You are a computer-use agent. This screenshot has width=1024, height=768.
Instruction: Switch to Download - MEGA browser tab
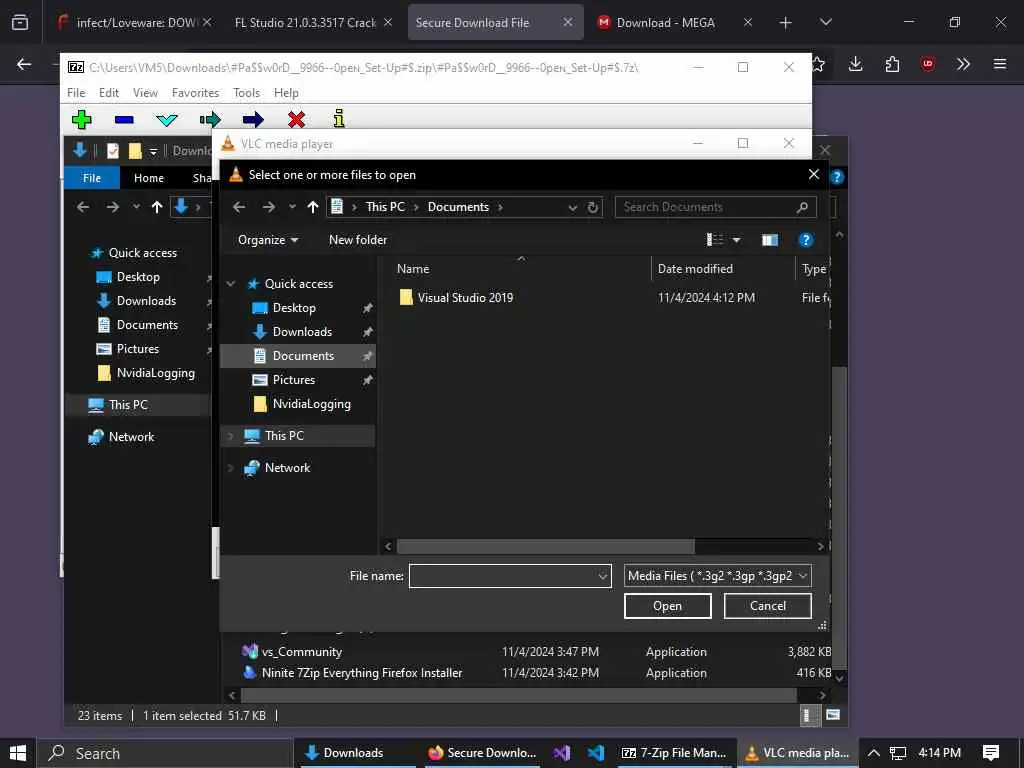point(675,22)
